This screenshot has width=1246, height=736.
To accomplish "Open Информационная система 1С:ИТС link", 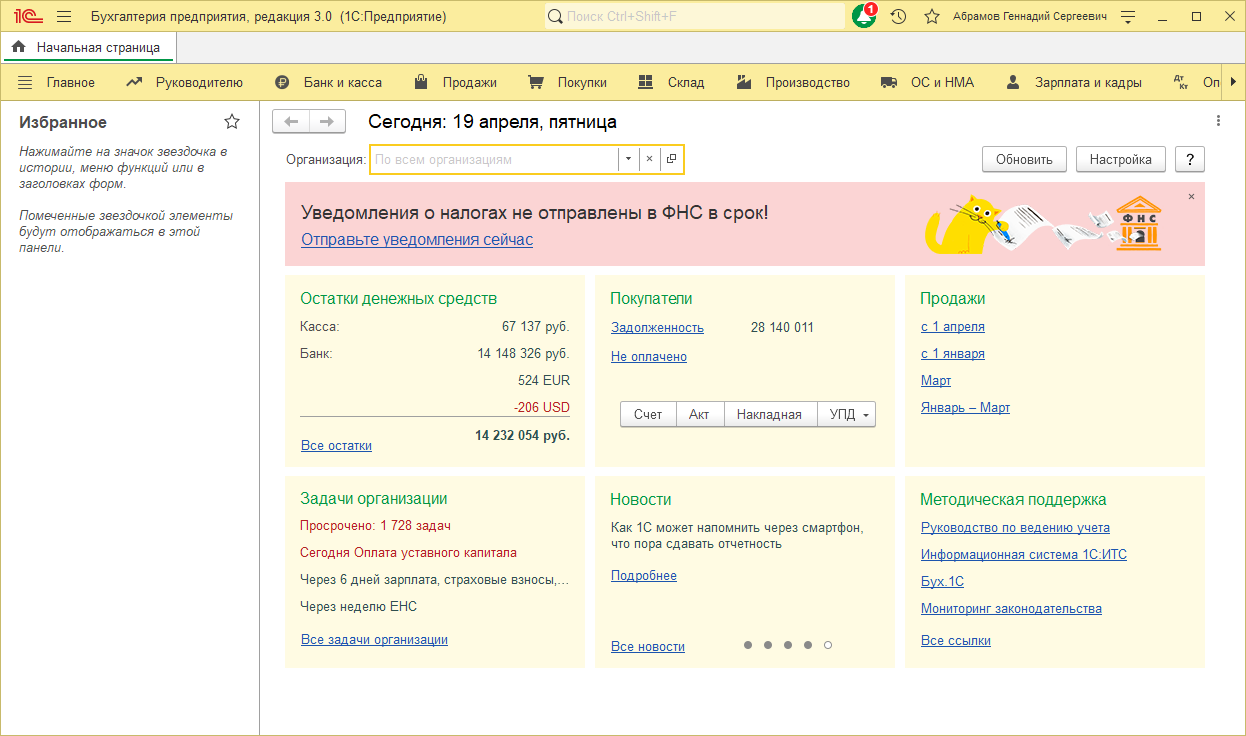I will click(1024, 555).
